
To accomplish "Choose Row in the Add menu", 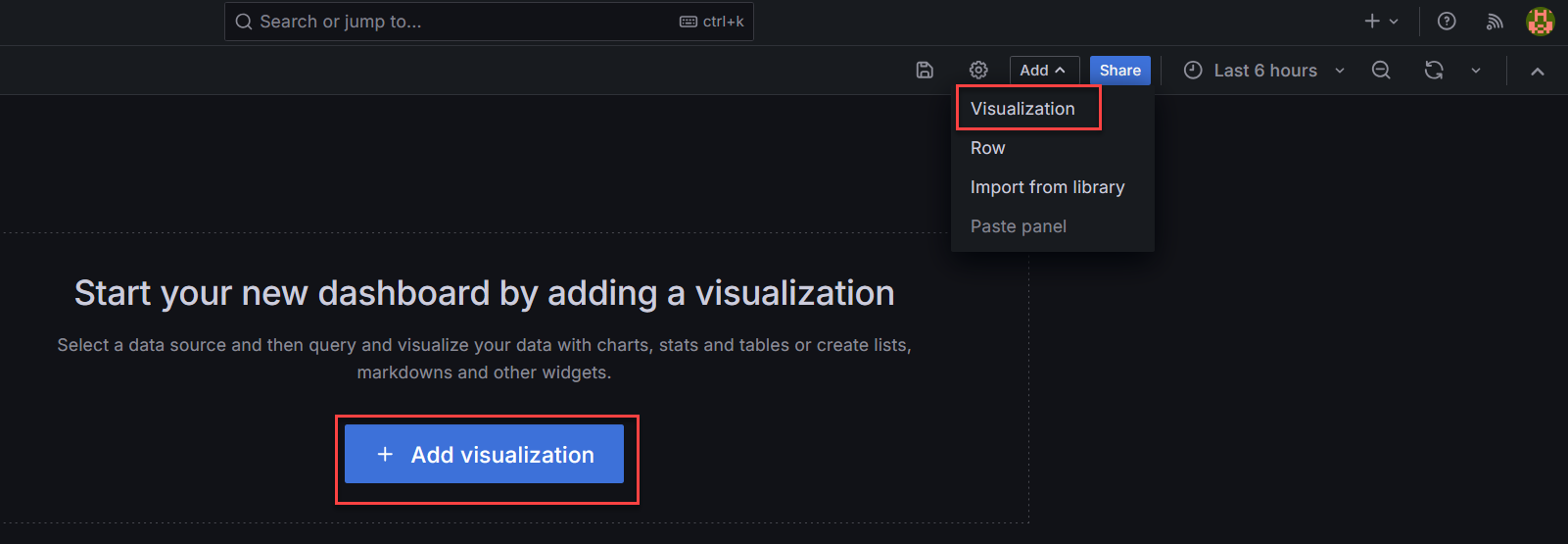I will coord(988,148).
